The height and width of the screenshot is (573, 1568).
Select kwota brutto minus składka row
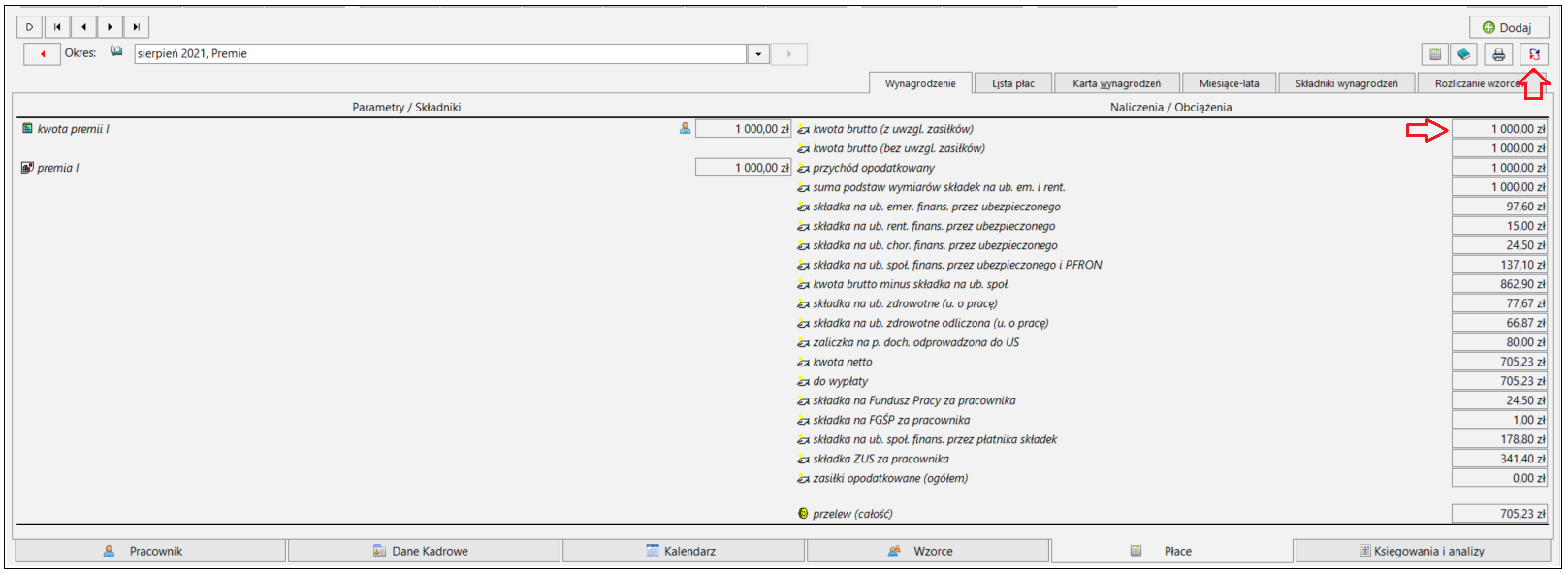click(x=912, y=284)
